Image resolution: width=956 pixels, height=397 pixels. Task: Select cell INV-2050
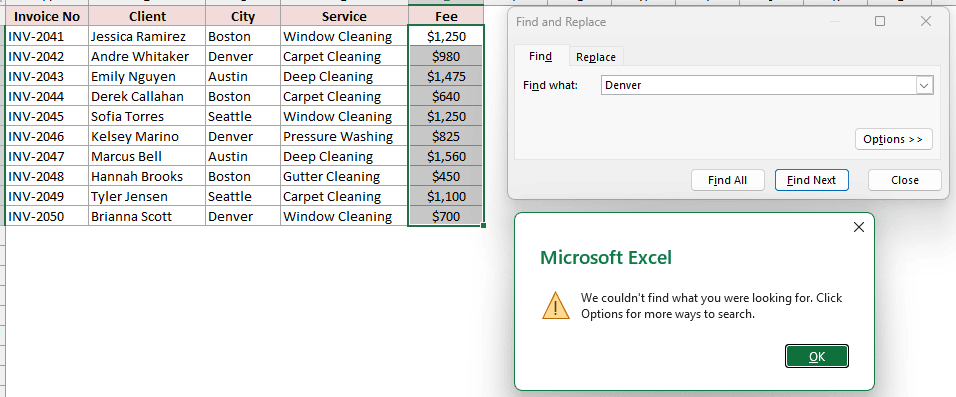pos(47,216)
